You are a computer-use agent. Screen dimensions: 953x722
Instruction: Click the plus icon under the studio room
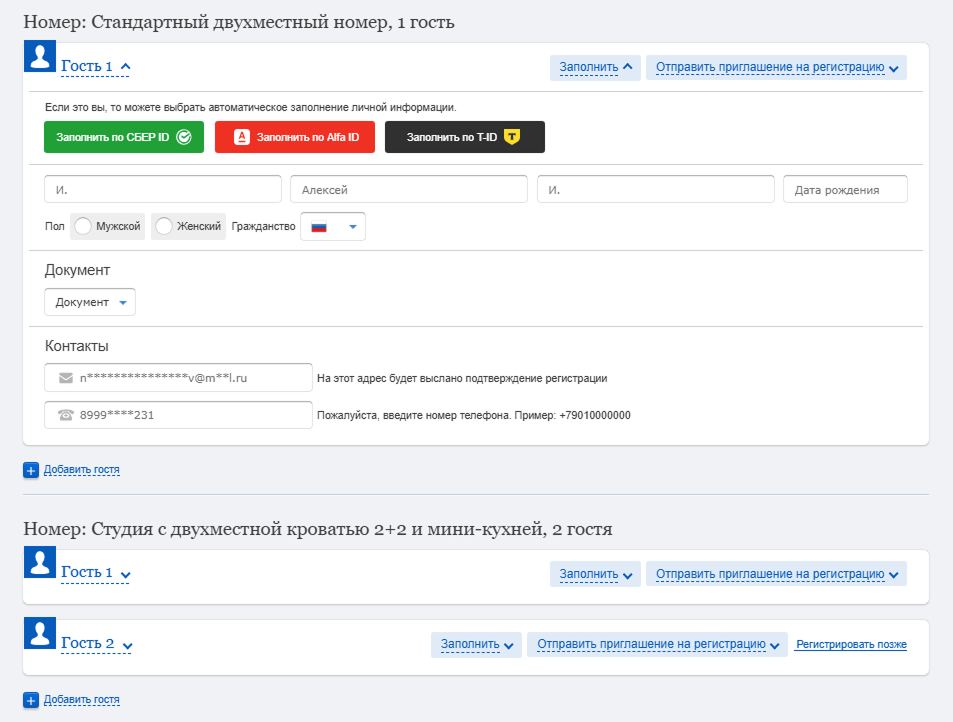coord(30,700)
